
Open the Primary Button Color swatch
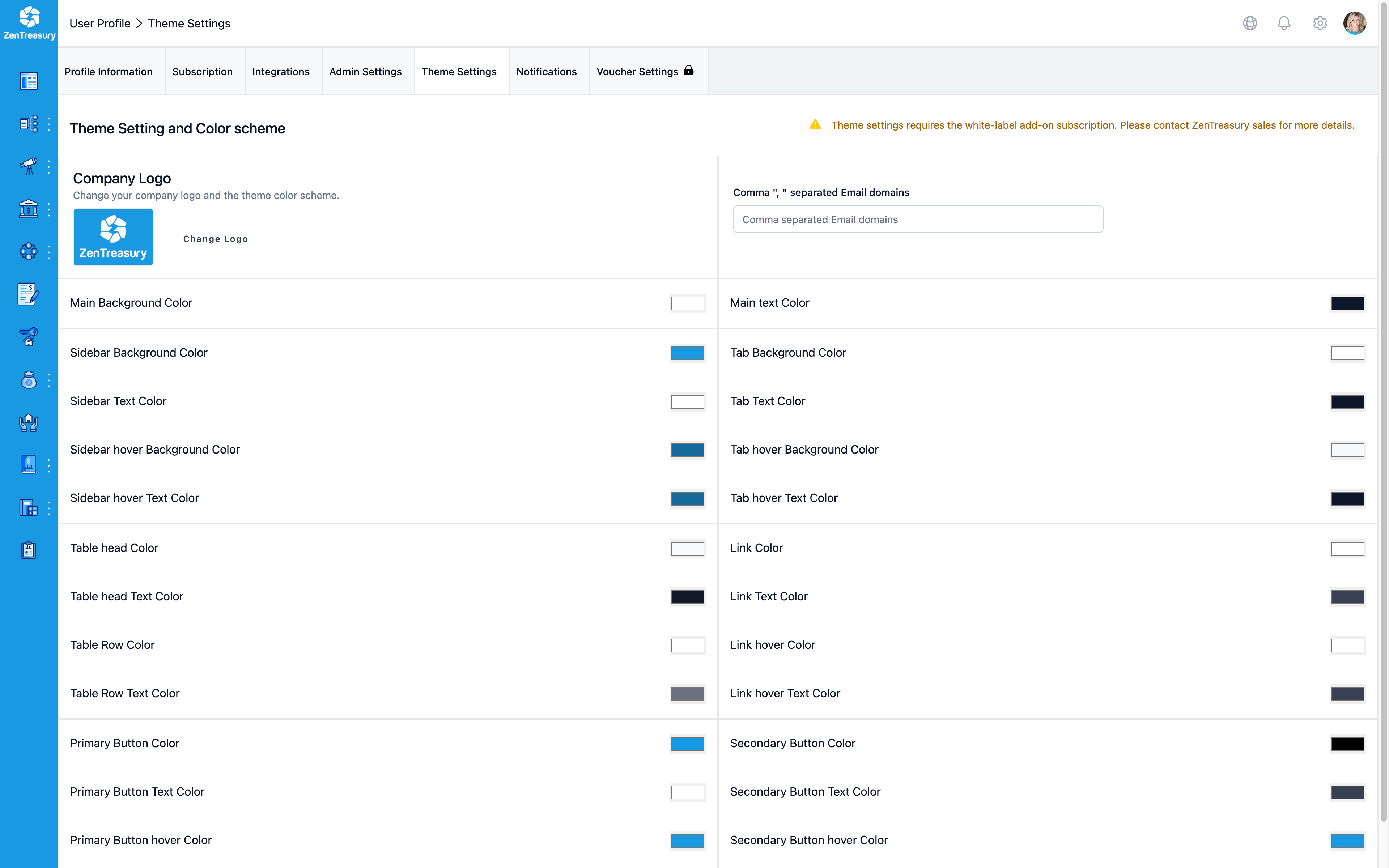687,744
